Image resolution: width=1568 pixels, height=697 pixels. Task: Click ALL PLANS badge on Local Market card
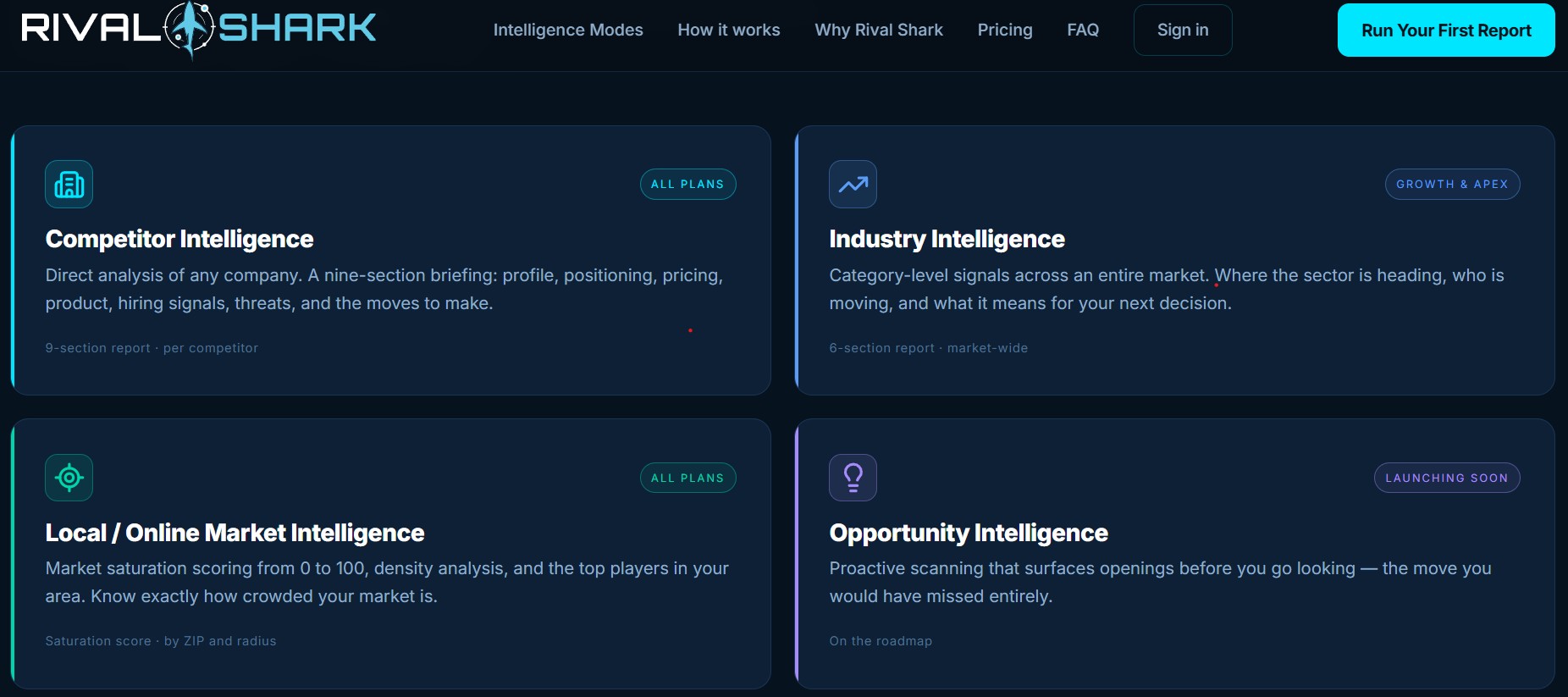(687, 478)
